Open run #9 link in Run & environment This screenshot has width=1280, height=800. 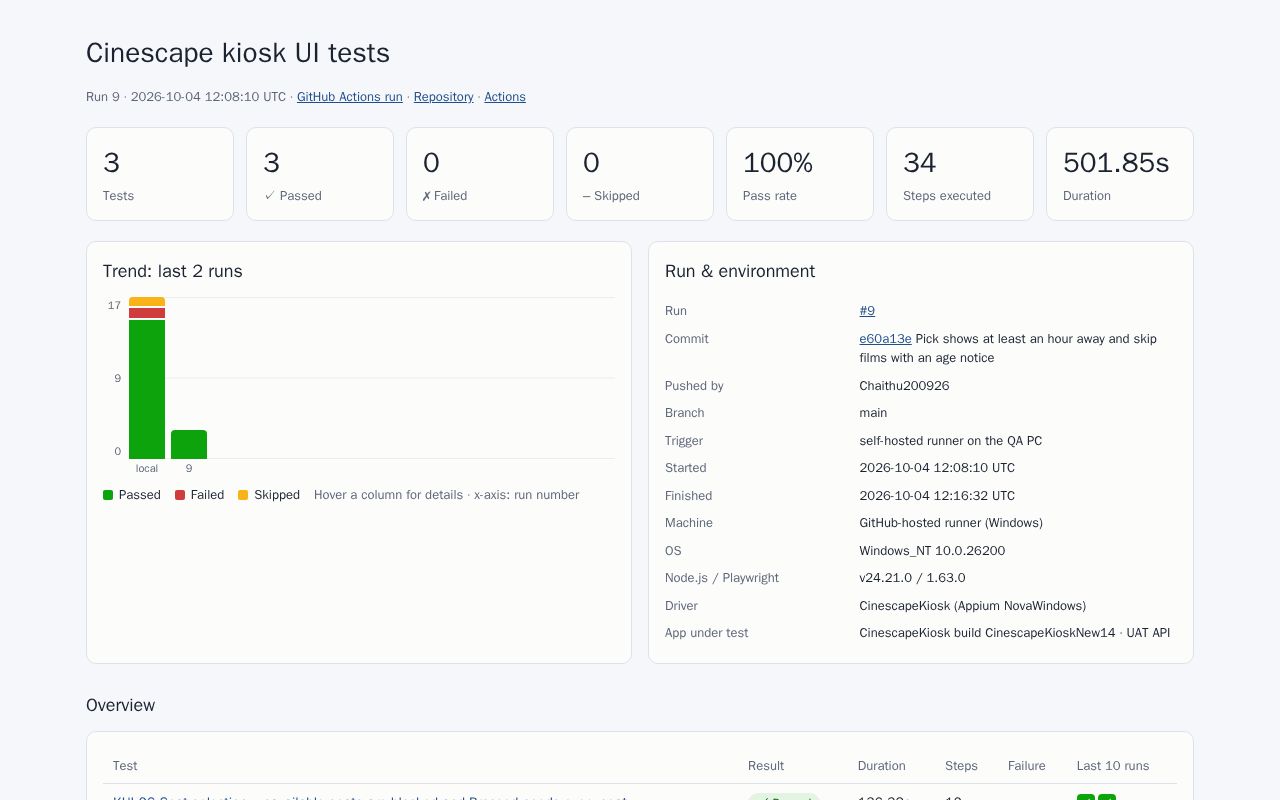click(867, 311)
